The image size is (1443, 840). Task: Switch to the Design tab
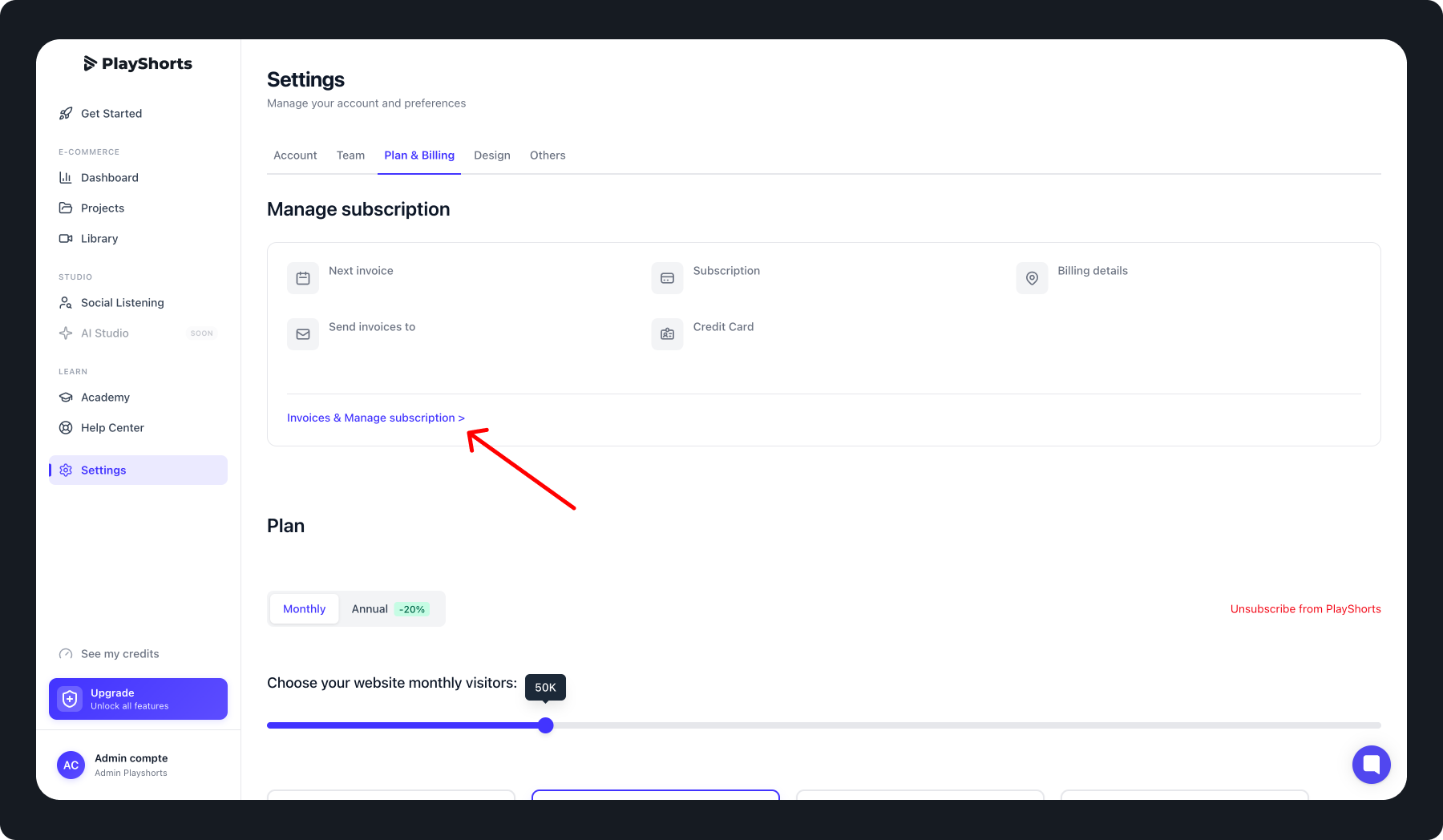coord(492,155)
